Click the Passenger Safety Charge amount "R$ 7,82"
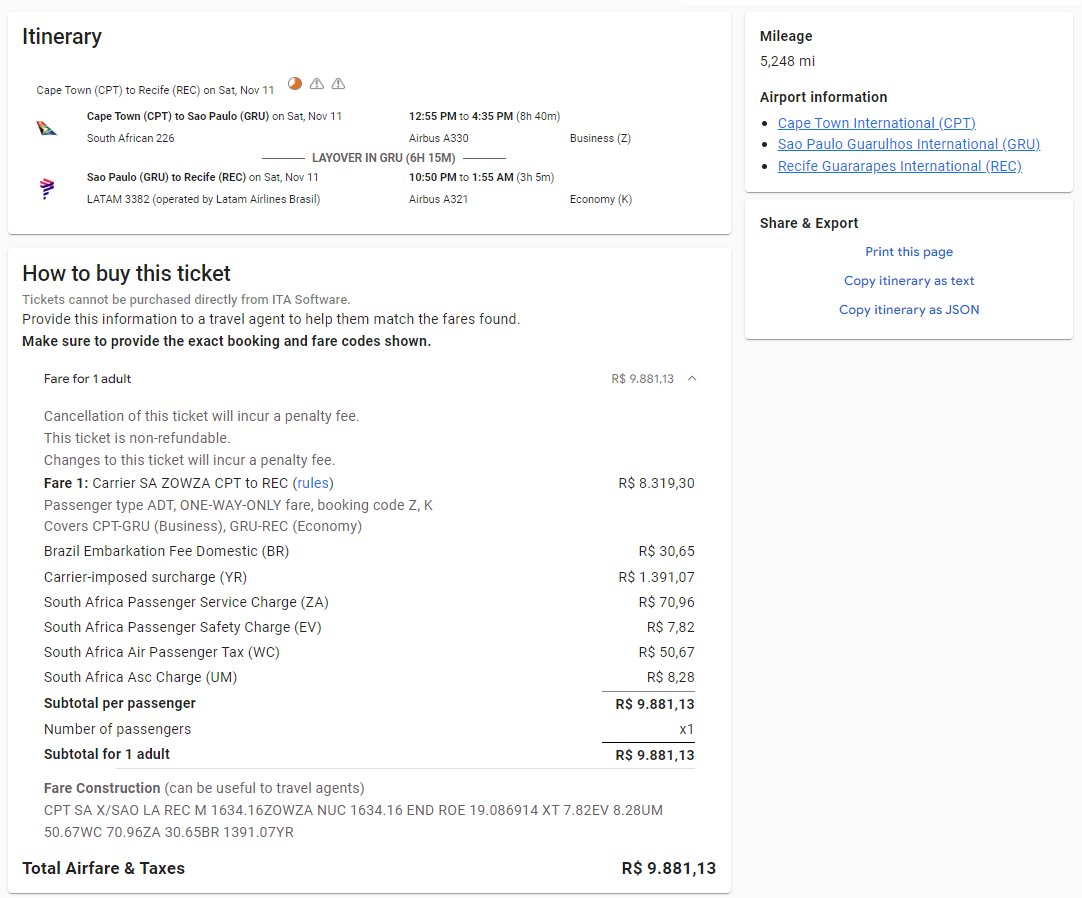 pos(671,627)
